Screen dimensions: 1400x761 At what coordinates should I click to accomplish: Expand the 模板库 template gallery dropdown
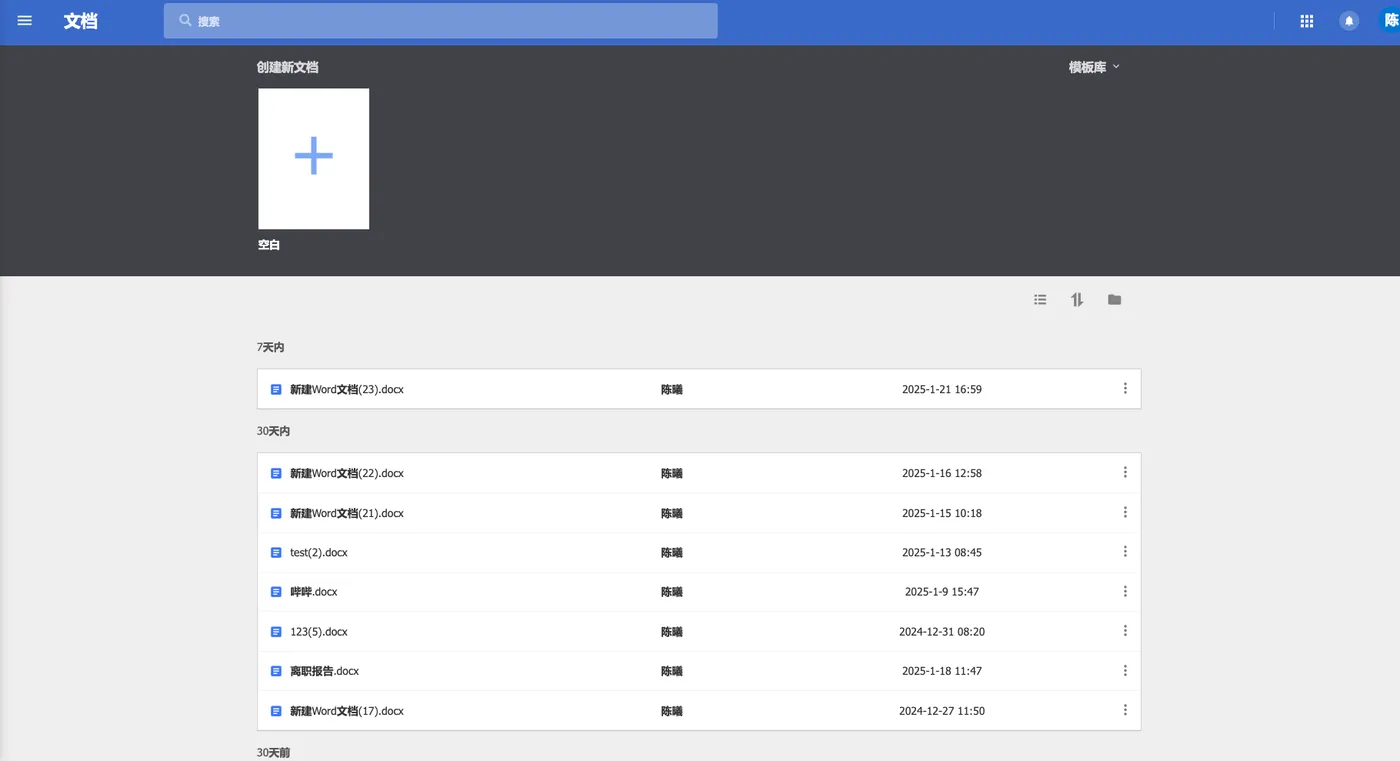coord(1094,67)
